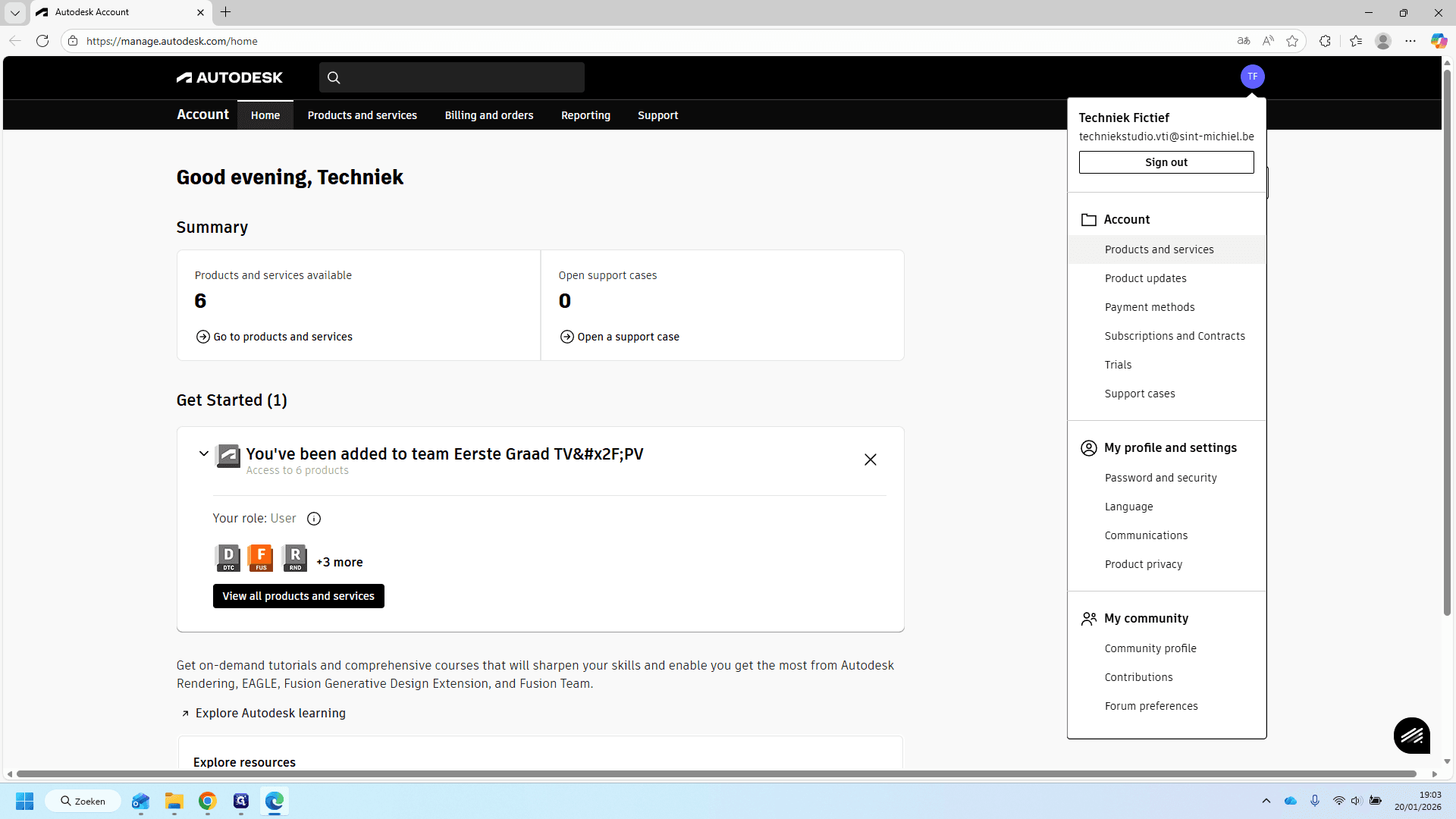Click the Fusion FUS product icon

click(261, 558)
